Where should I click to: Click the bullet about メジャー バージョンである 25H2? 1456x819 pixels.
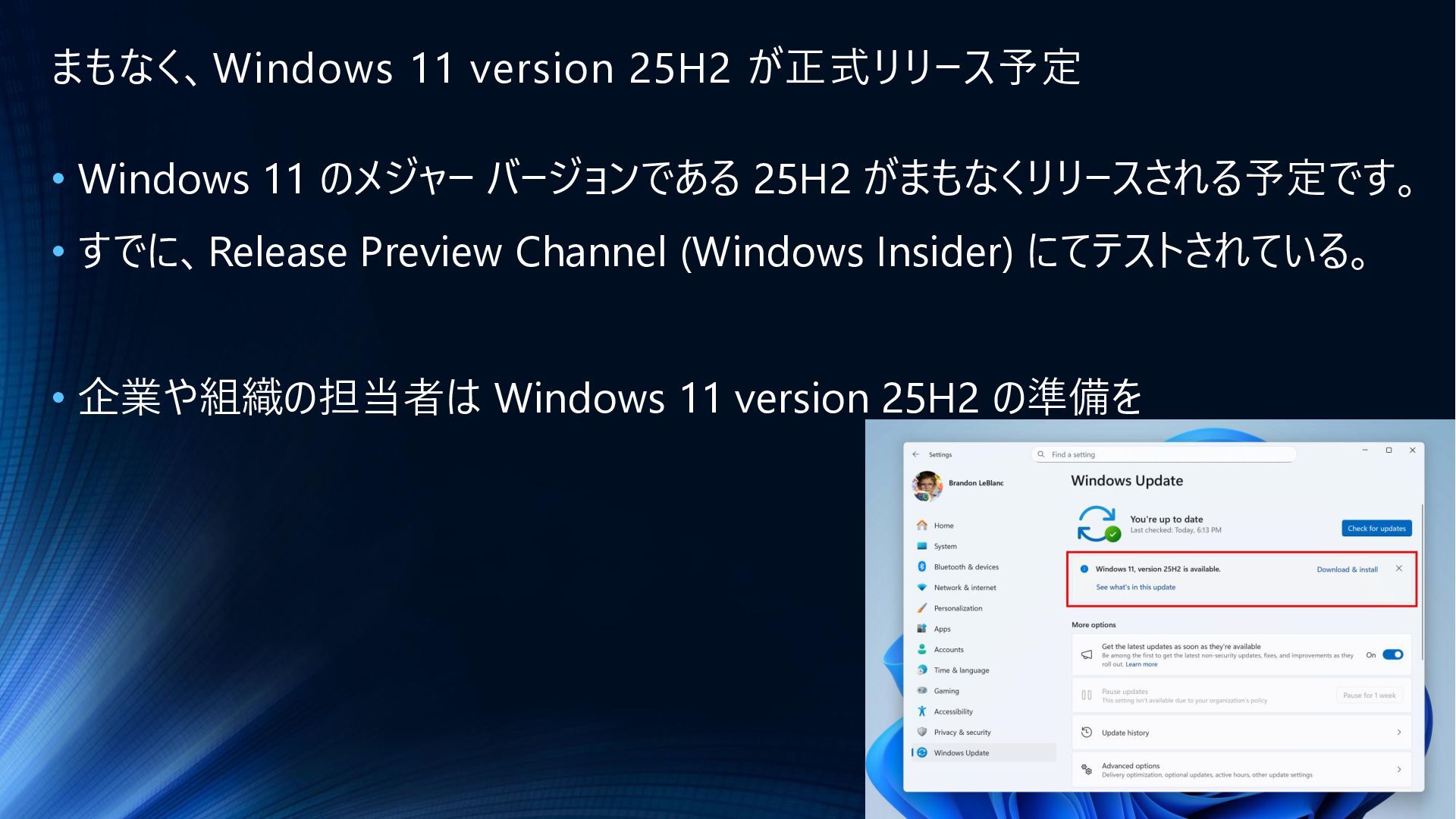pos(748,179)
